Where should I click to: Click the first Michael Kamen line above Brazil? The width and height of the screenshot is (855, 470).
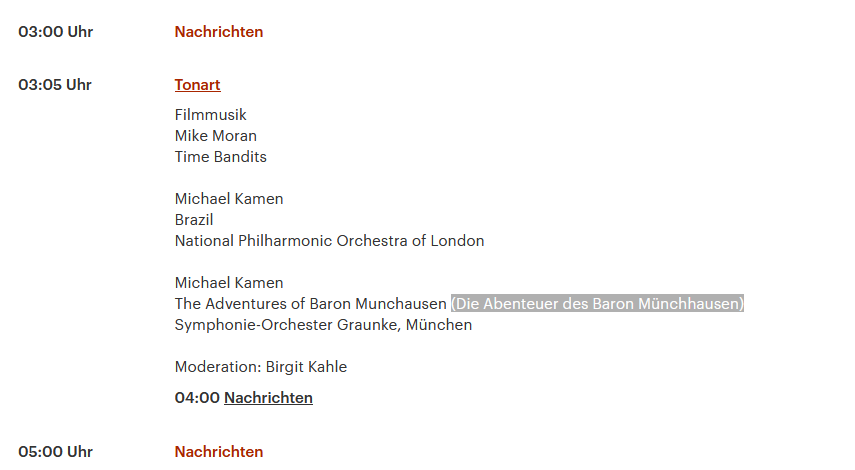pos(228,198)
